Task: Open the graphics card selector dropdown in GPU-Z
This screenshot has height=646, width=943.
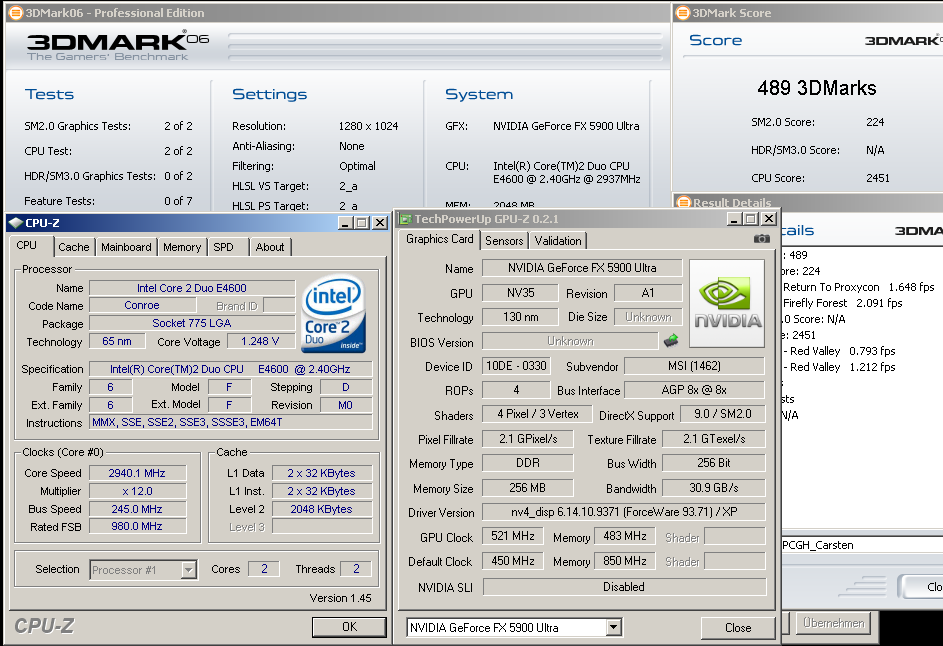Action: click(x=613, y=627)
